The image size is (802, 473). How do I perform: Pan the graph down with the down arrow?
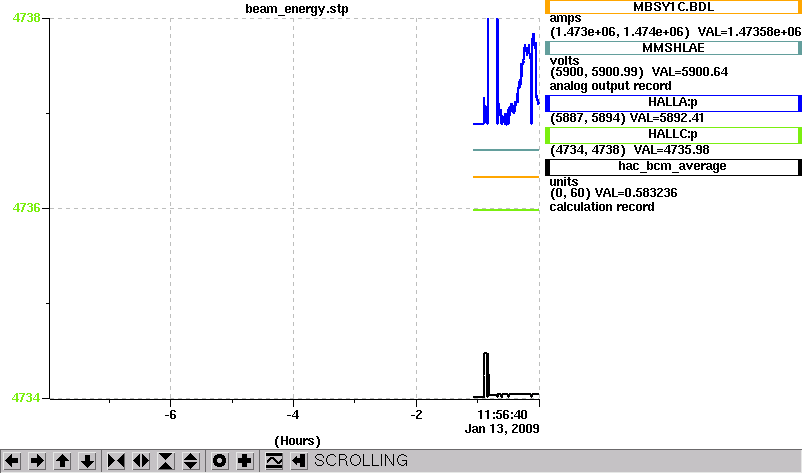[87, 461]
